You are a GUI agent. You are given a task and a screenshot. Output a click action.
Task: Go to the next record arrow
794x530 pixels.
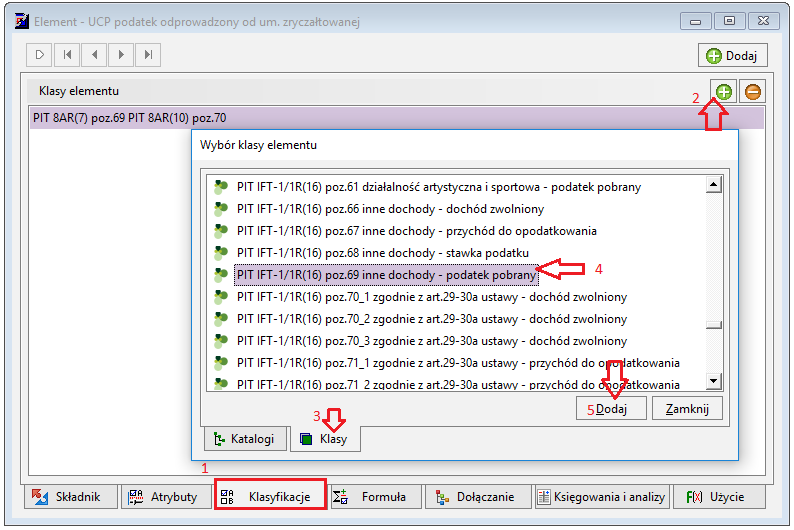click(x=121, y=55)
